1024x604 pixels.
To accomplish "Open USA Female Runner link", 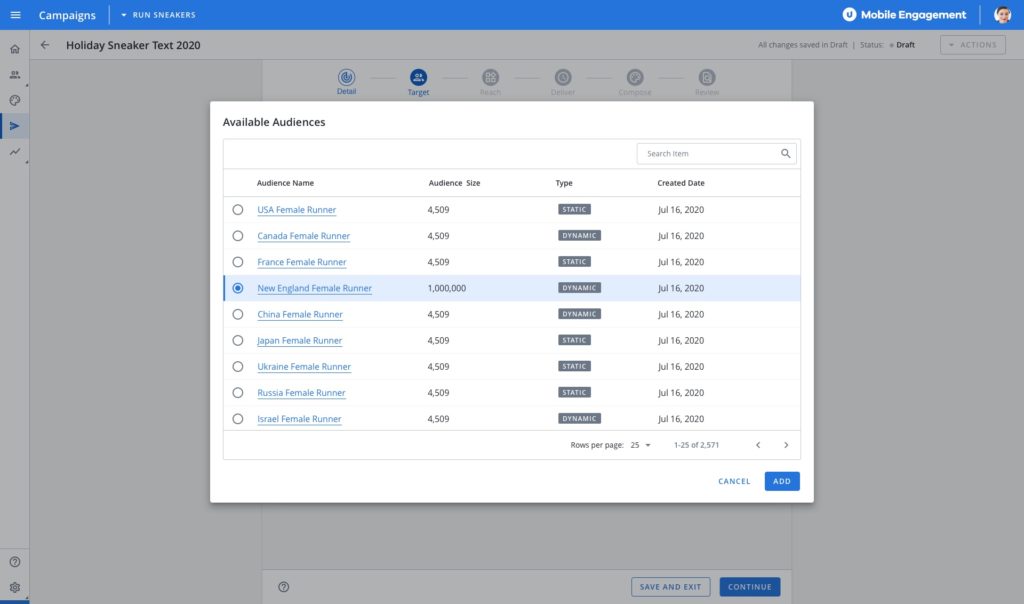I will coord(296,210).
